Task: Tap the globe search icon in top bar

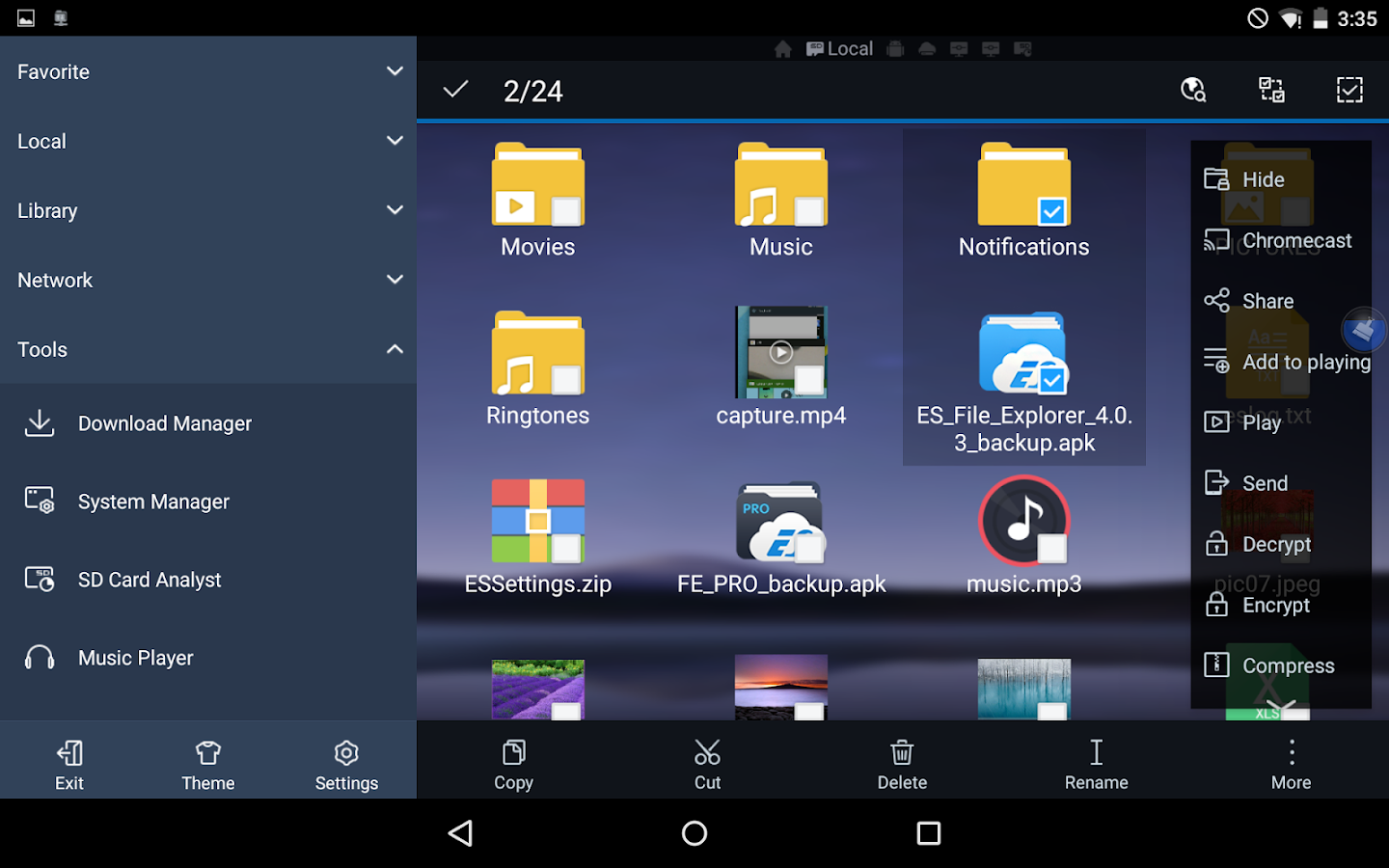Action: pyautogui.click(x=1193, y=91)
